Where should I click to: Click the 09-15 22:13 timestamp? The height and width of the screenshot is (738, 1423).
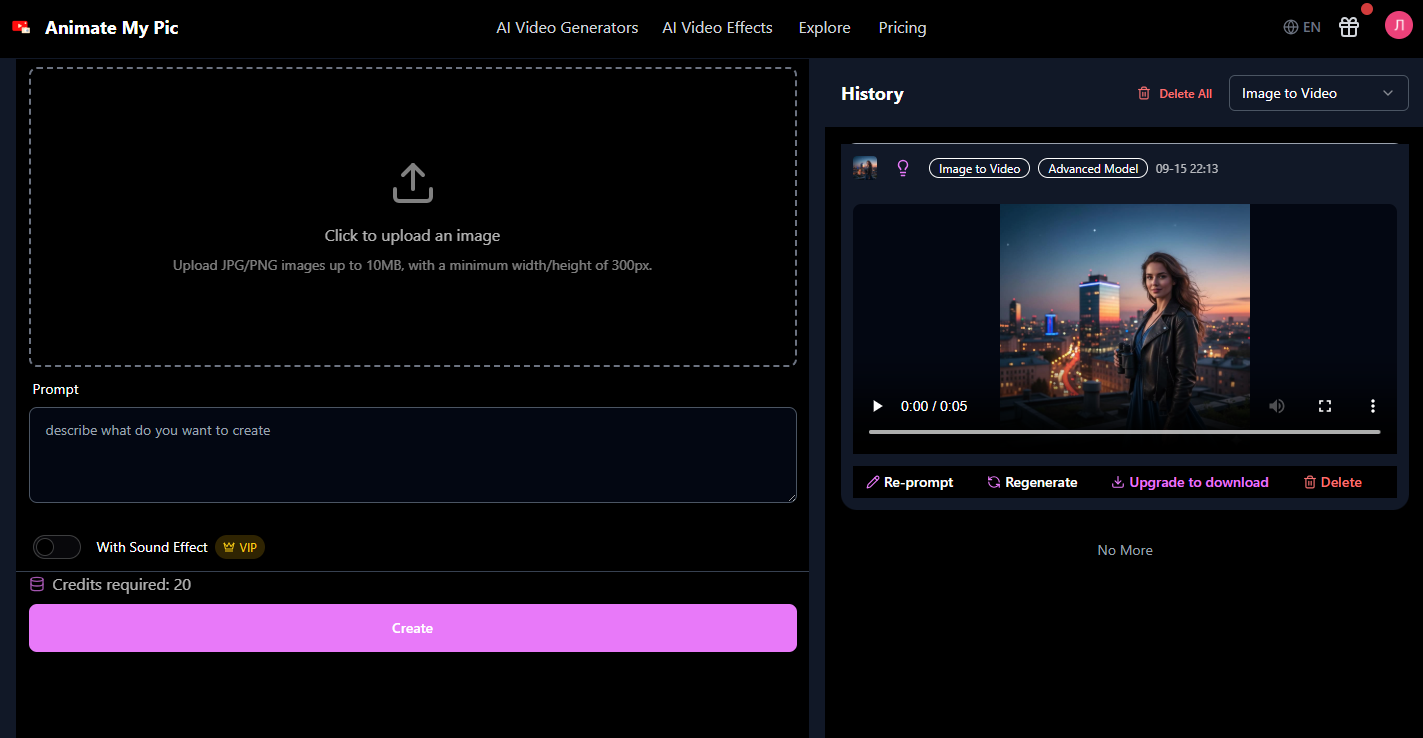tap(1187, 169)
